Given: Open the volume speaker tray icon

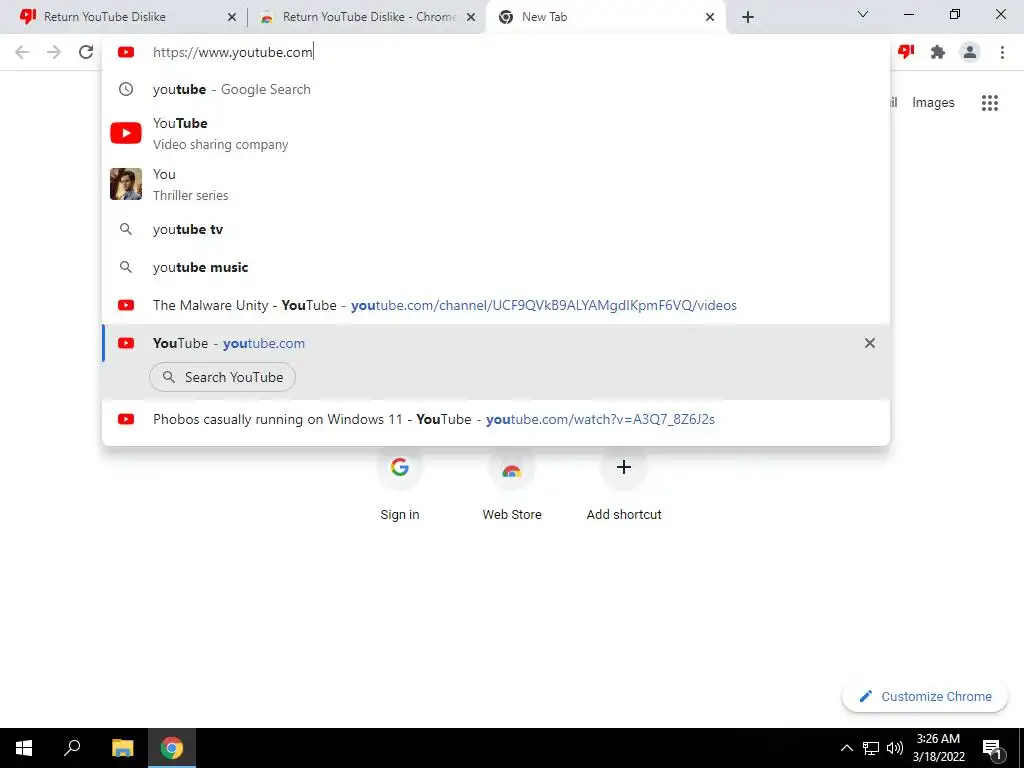Looking at the screenshot, I should point(895,748).
